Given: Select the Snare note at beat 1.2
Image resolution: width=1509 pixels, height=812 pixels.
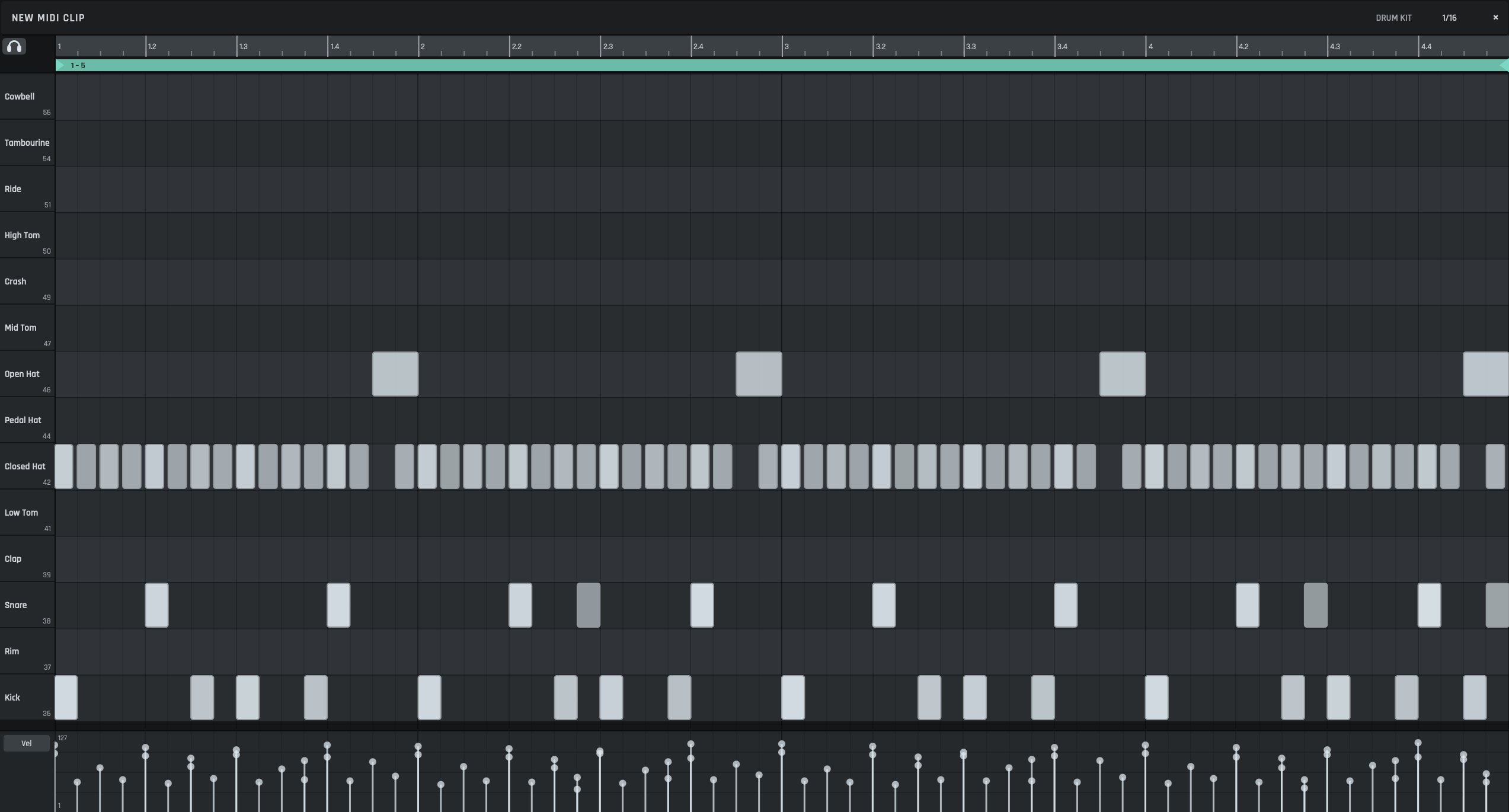Looking at the screenshot, I should coord(156,605).
